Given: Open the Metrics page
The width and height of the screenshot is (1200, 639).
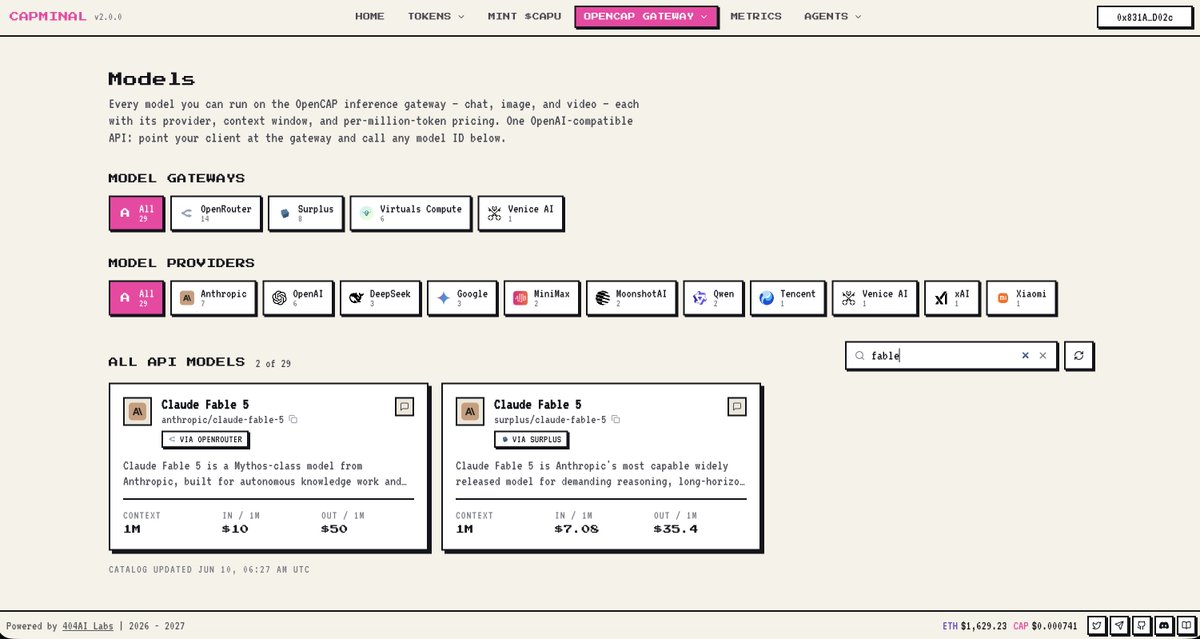Looking at the screenshot, I should [756, 16].
